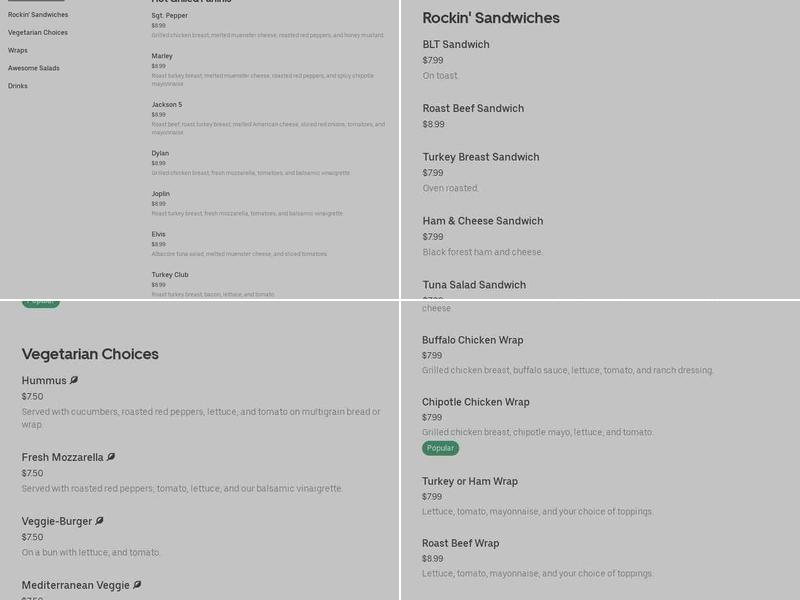Select Vegetarian Choices from the category list
This screenshot has height=600, width=800.
point(36,32)
